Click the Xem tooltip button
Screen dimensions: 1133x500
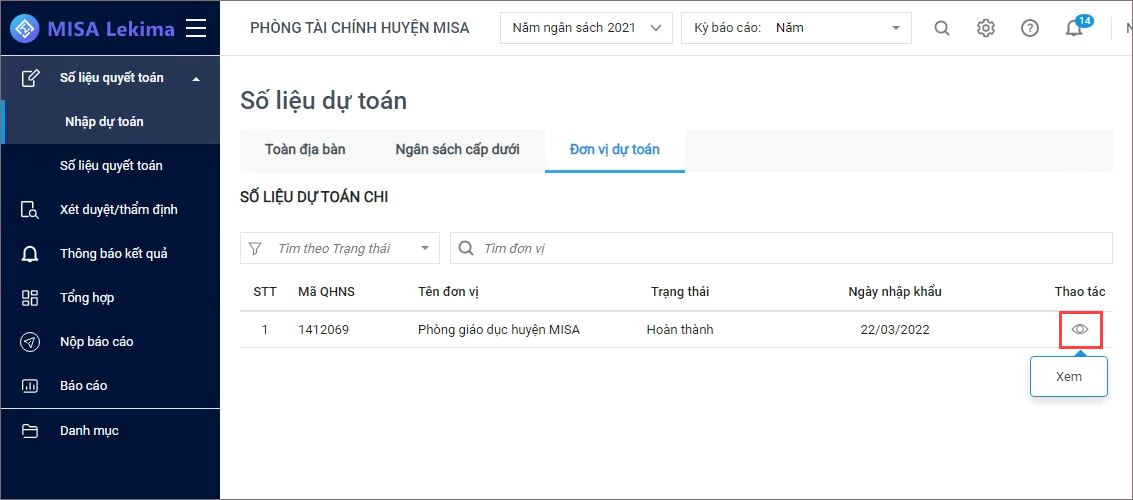(1069, 376)
